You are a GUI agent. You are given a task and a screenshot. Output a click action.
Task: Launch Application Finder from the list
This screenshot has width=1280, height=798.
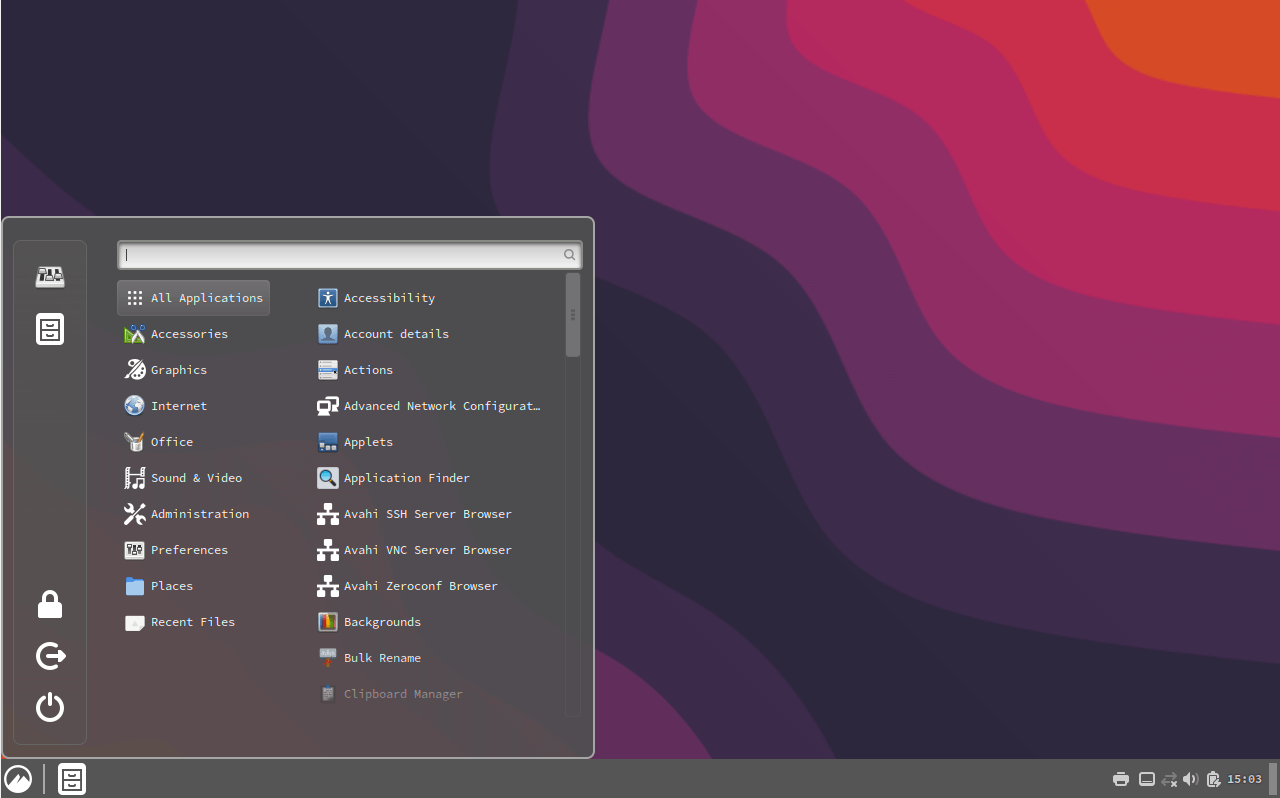click(x=406, y=478)
